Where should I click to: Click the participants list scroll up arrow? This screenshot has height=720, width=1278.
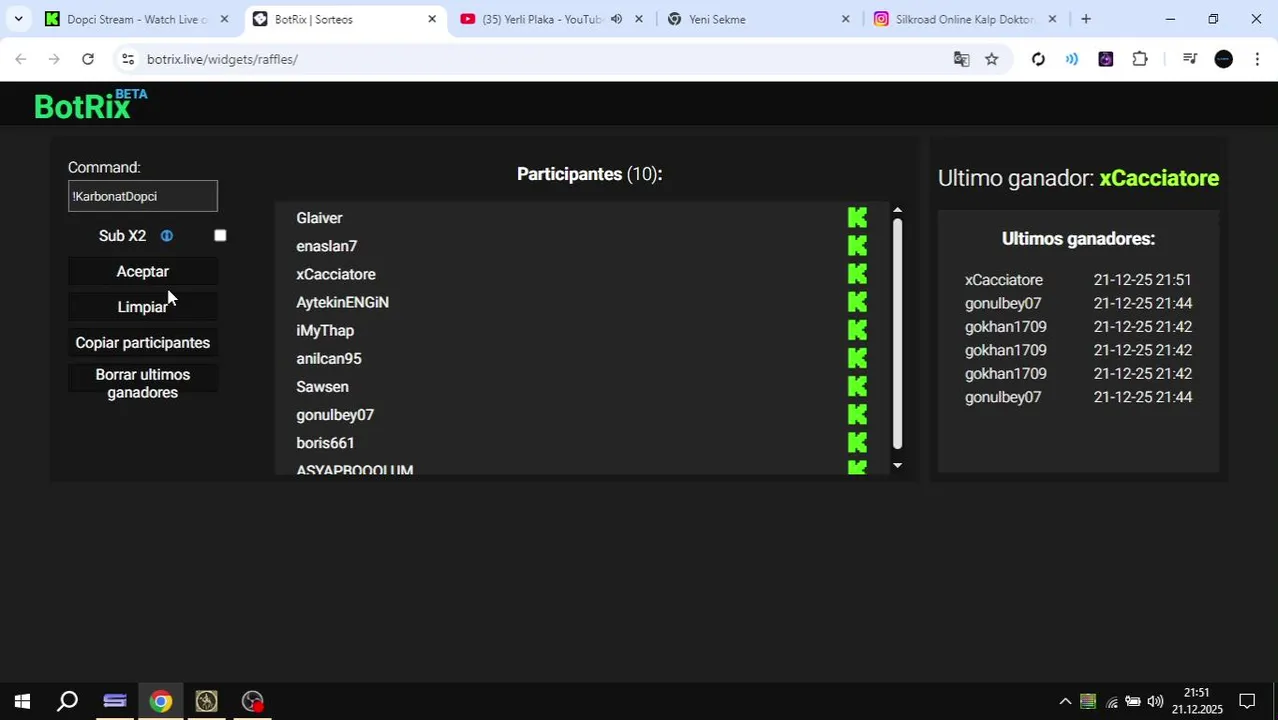tap(897, 210)
